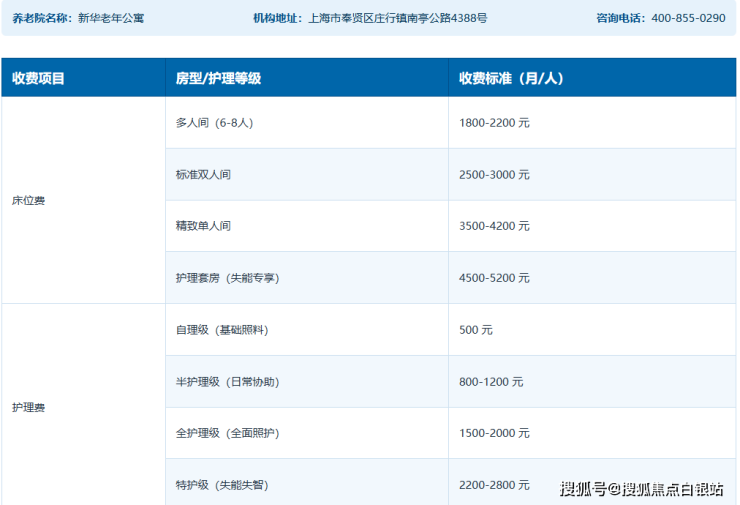Click the price 2200-2800 元
740x505 pixels.
pyautogui.click(x=494, y=485)
